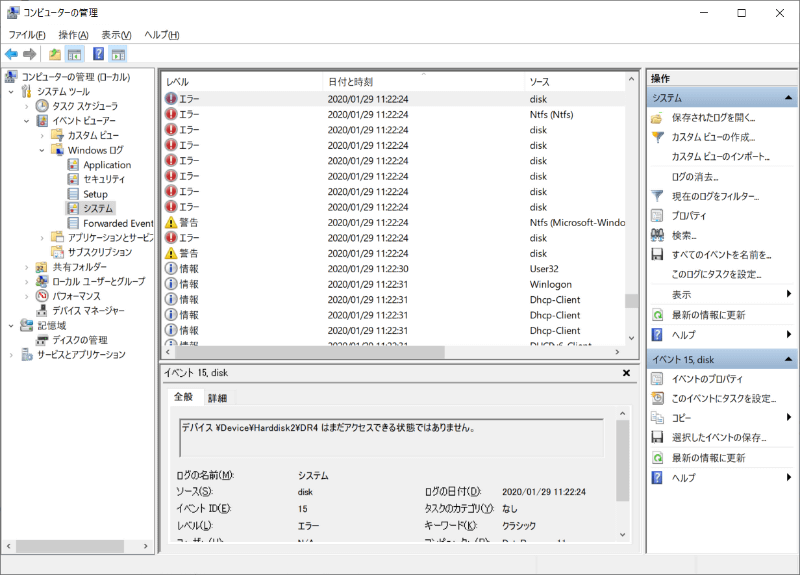Open デバイス マネージャー
Screen dimensions: 800x575
click(88, 310)
